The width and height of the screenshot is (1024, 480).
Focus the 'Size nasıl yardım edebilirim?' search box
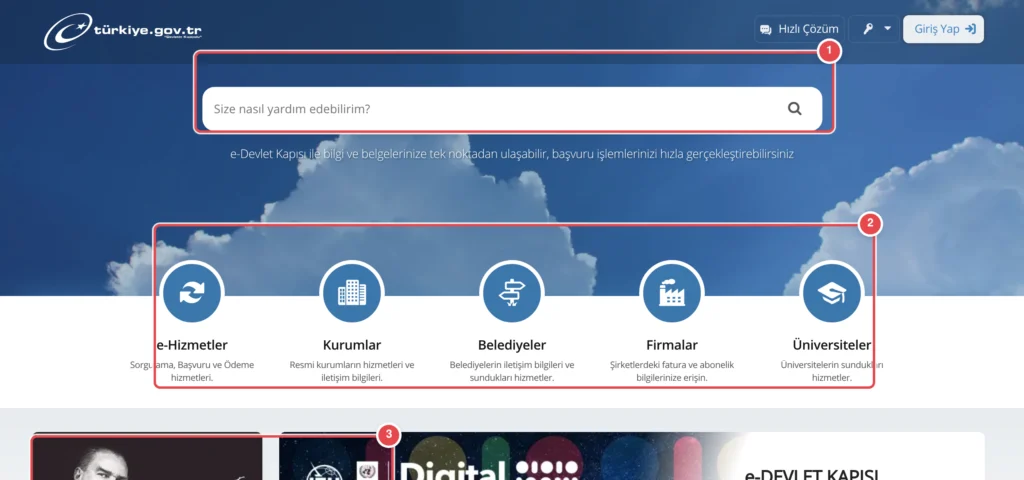click(x=512, y=109)
